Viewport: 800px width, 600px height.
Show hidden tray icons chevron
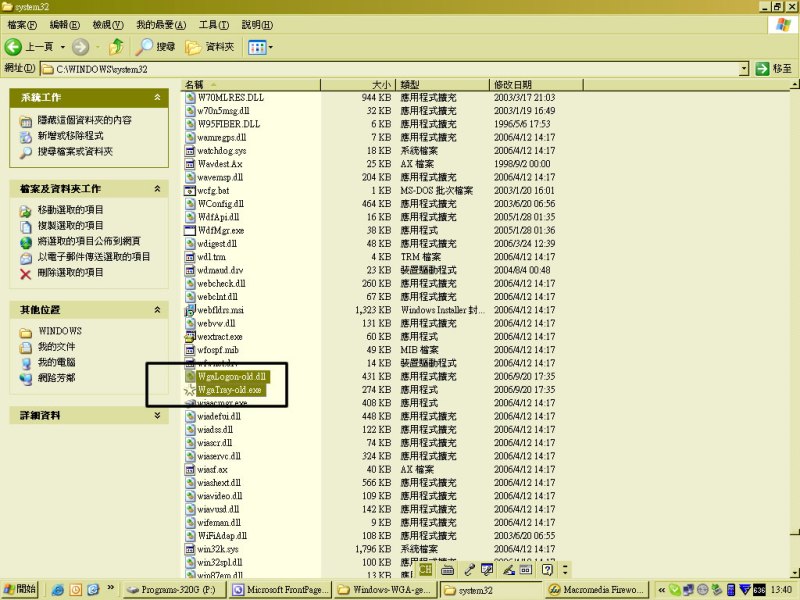pyautogui.click(x=661, y=590)
